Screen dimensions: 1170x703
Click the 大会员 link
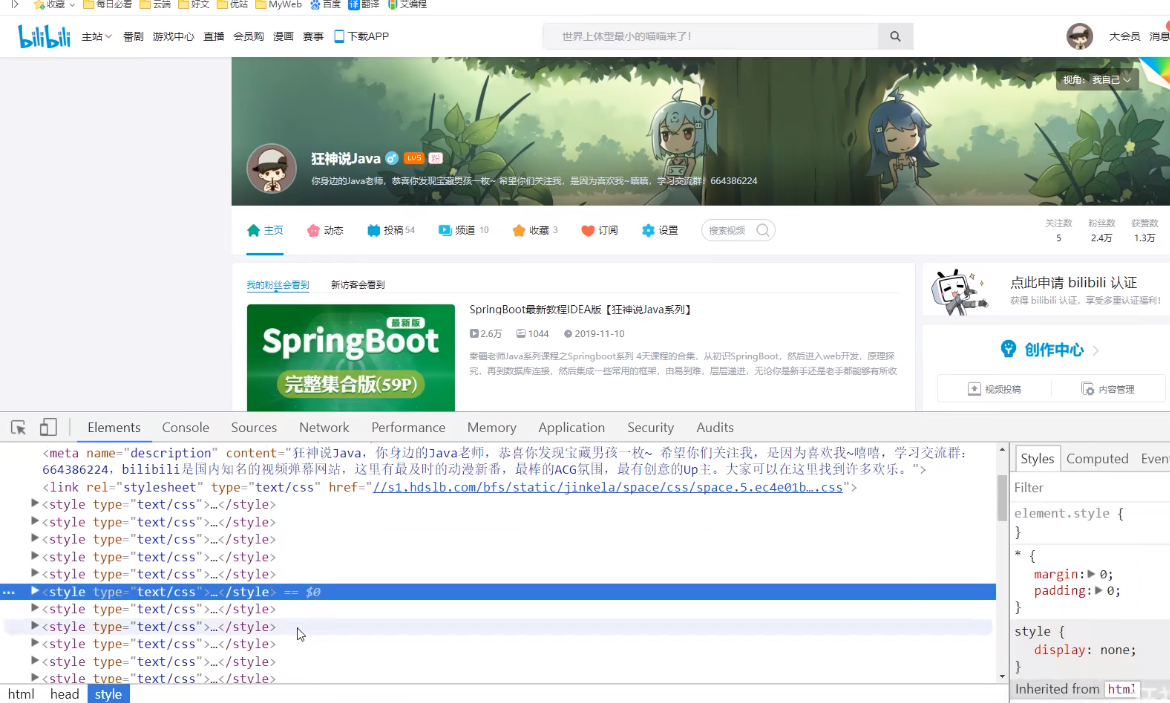coord(1124,36)
